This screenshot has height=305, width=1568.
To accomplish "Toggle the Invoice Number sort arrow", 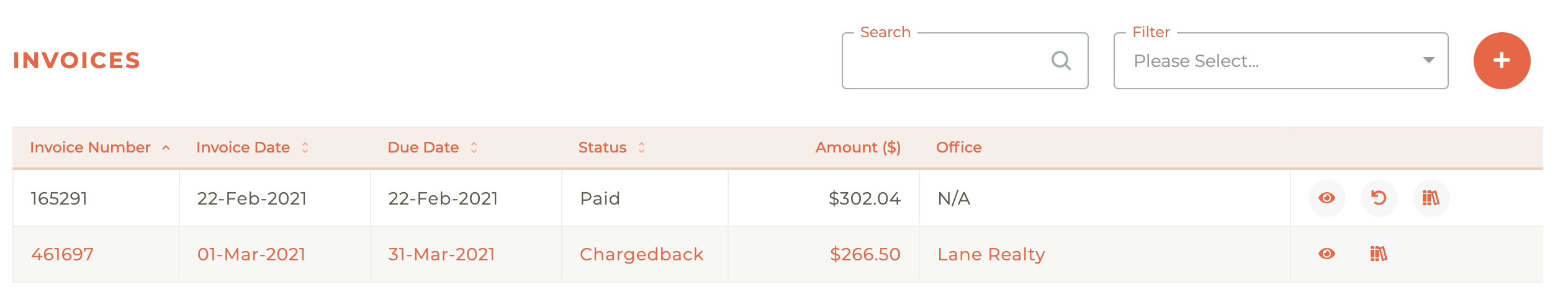I will click(166, 148).
